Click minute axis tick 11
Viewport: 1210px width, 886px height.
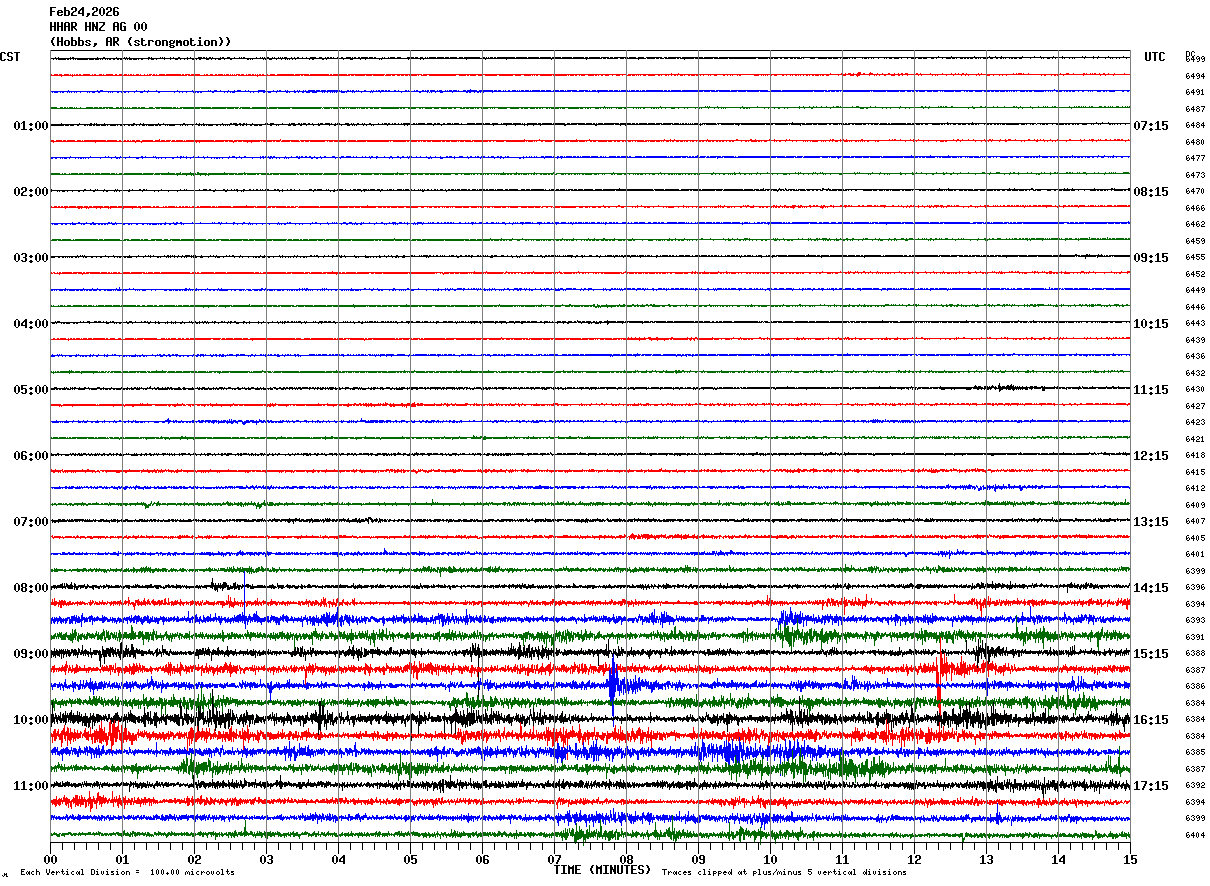pos(842,859)
